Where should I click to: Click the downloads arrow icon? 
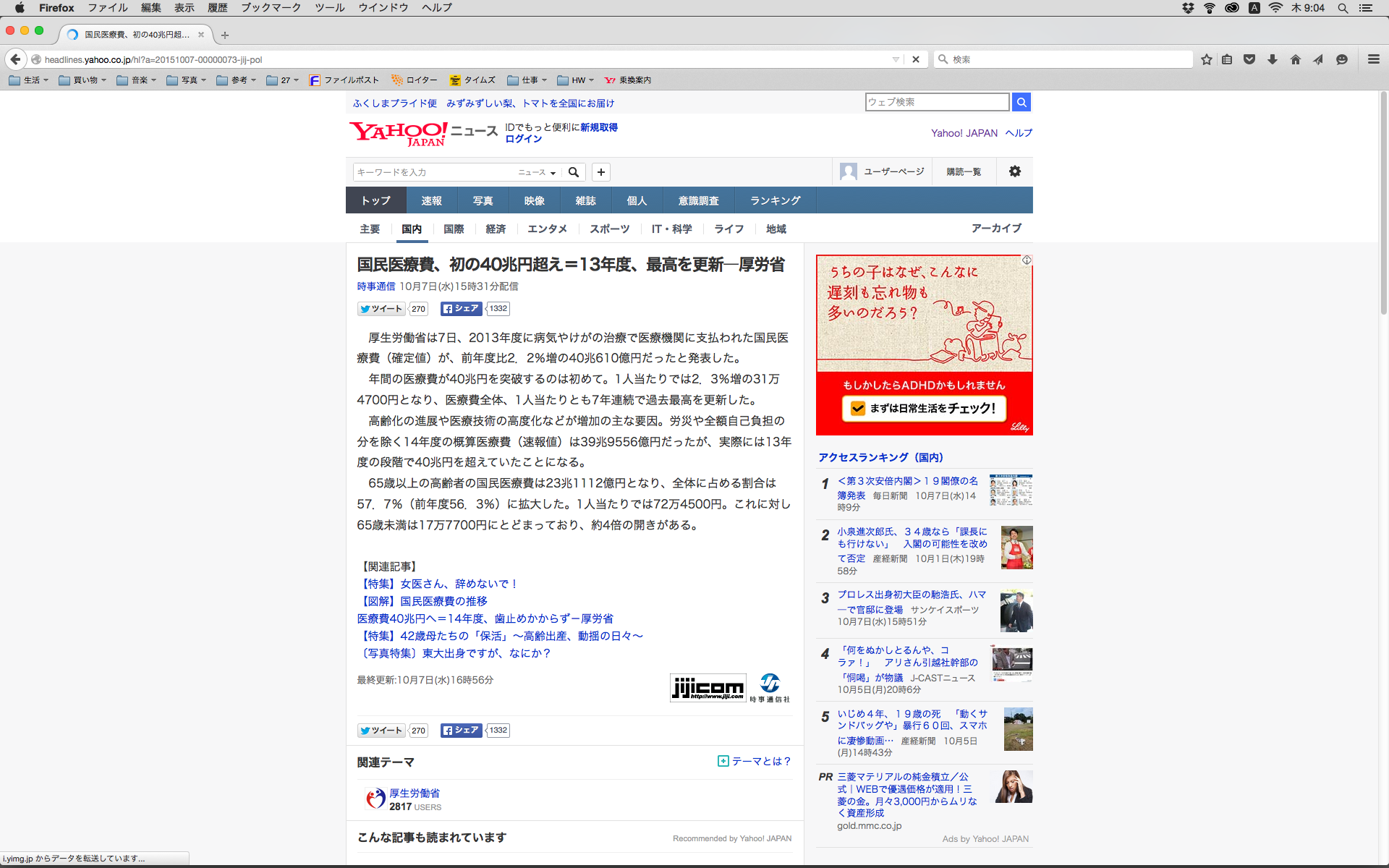(x=1273, y=59)
